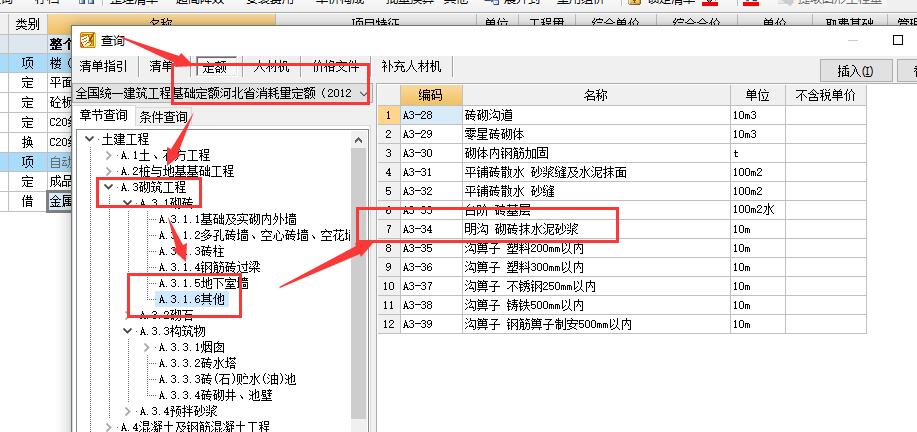Click the 项 cell of the 楼 row
The height and width of the screenshot is (432, 917).
(x=27, y=63)
